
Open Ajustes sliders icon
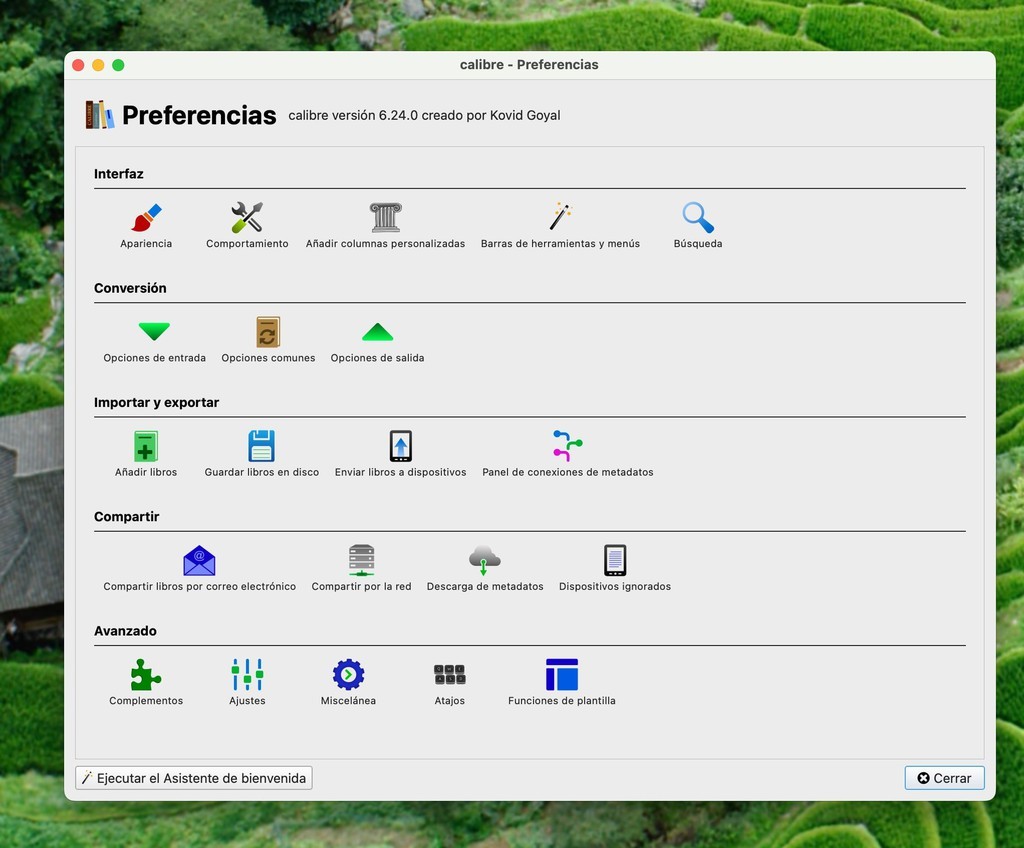pos(247,675)
